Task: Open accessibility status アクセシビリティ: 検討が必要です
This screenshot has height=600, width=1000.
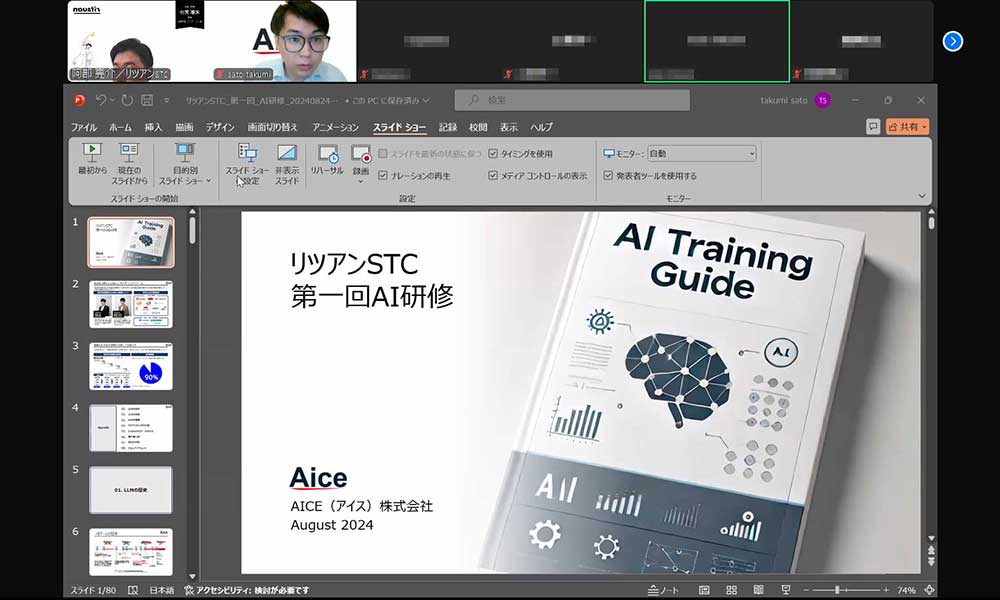Action: point(247,590)
